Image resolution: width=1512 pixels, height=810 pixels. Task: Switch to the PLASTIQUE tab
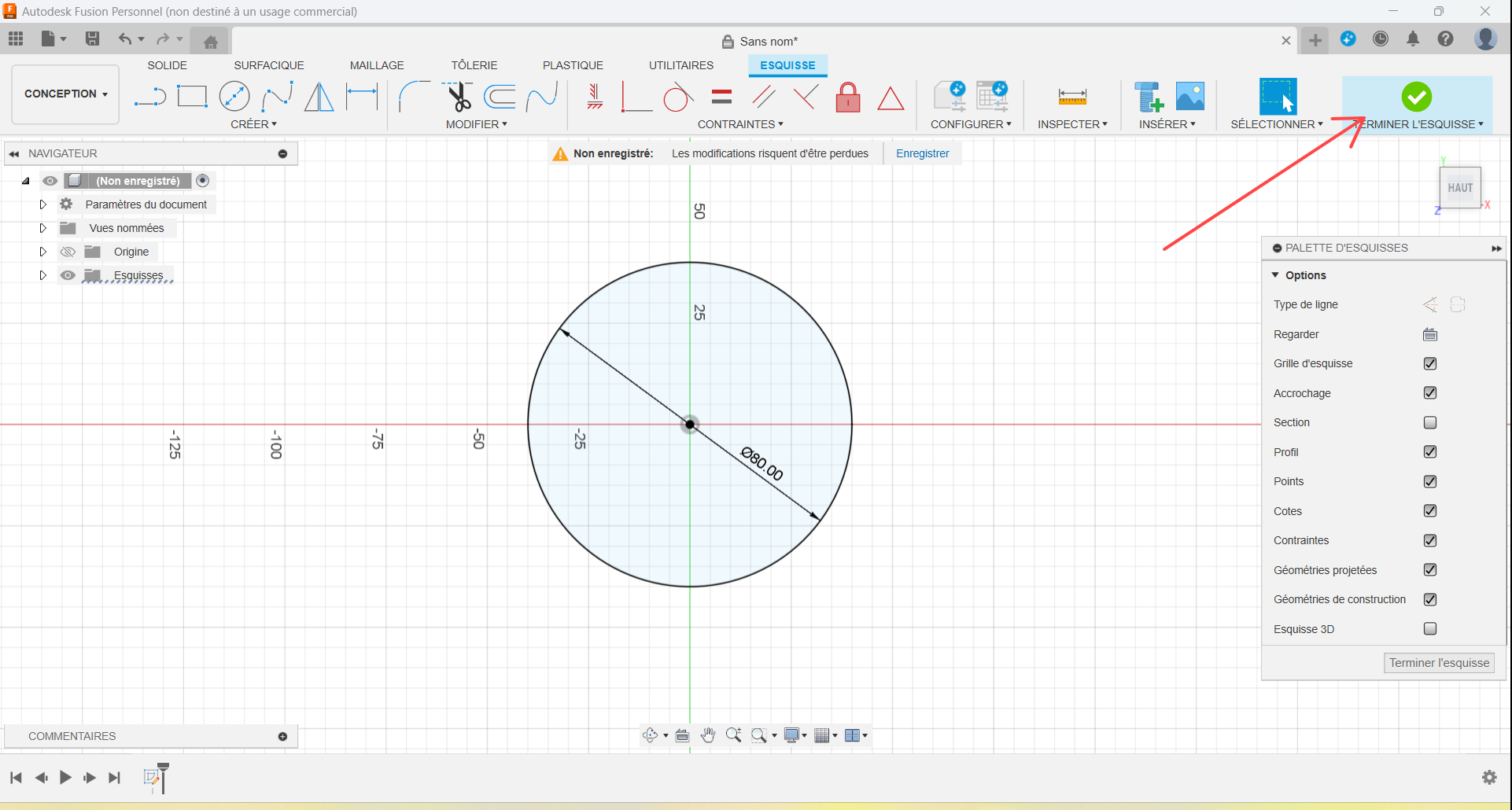pos(573,65)
